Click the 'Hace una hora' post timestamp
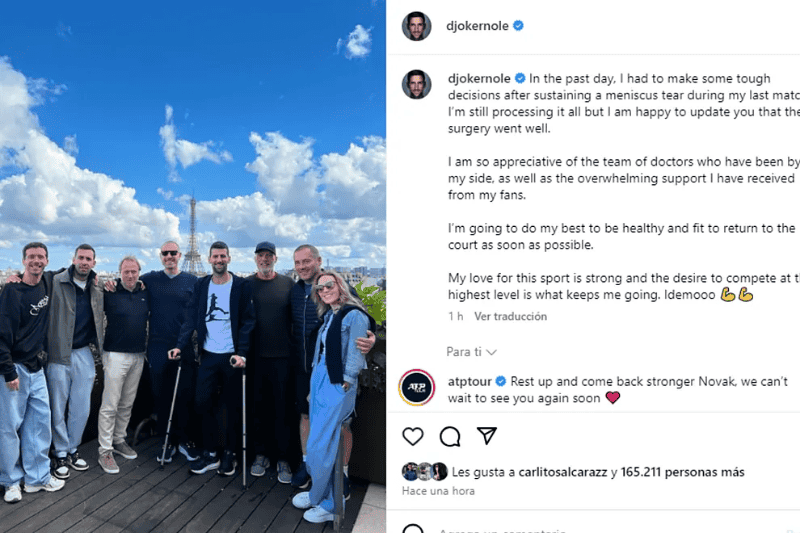This screenshot has height=533, width=800. [438, 491]
